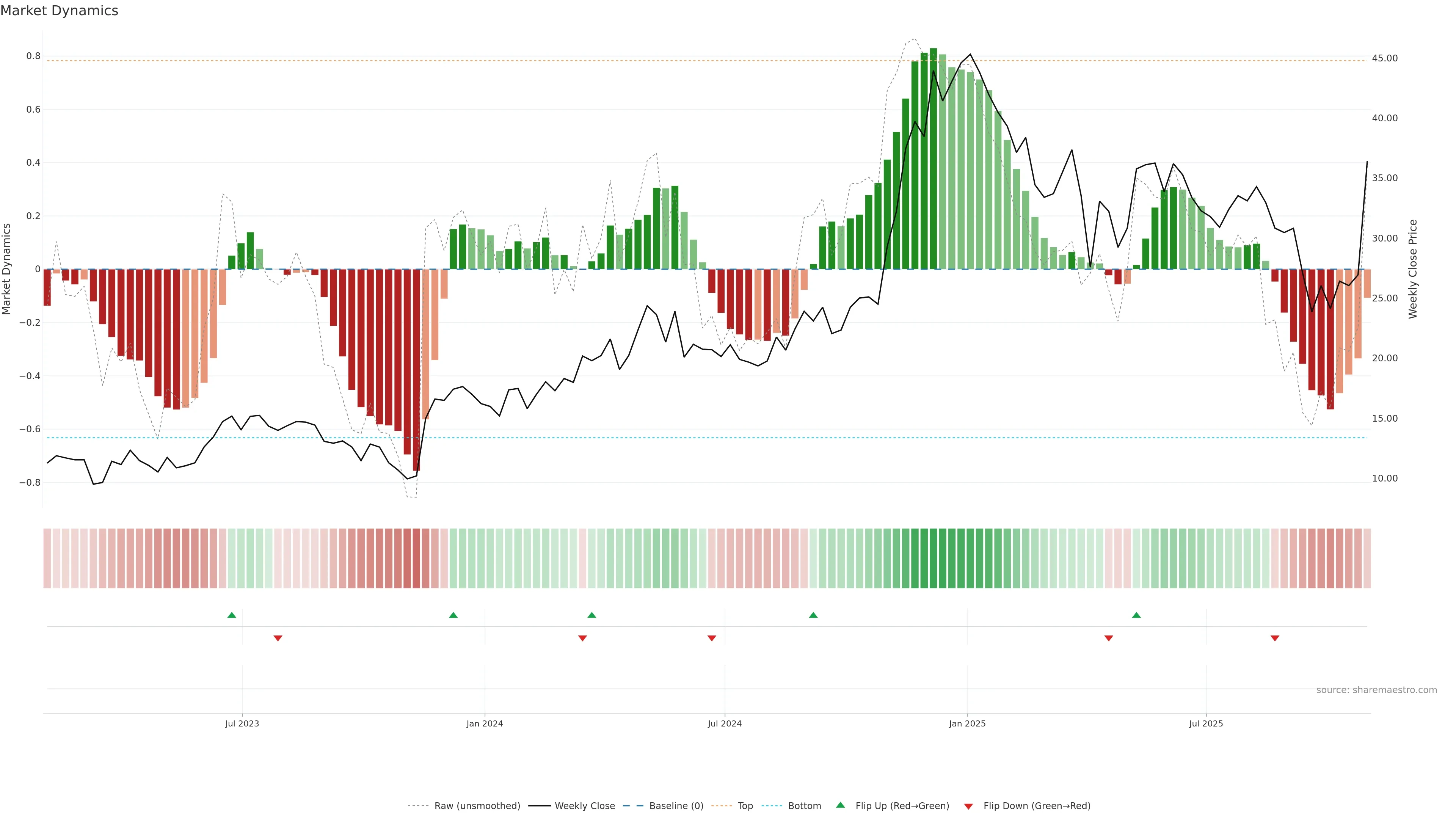Click the Market Dynamics chart title
The width and height of the screenshot is (1456, 819).
pos(60,11)
